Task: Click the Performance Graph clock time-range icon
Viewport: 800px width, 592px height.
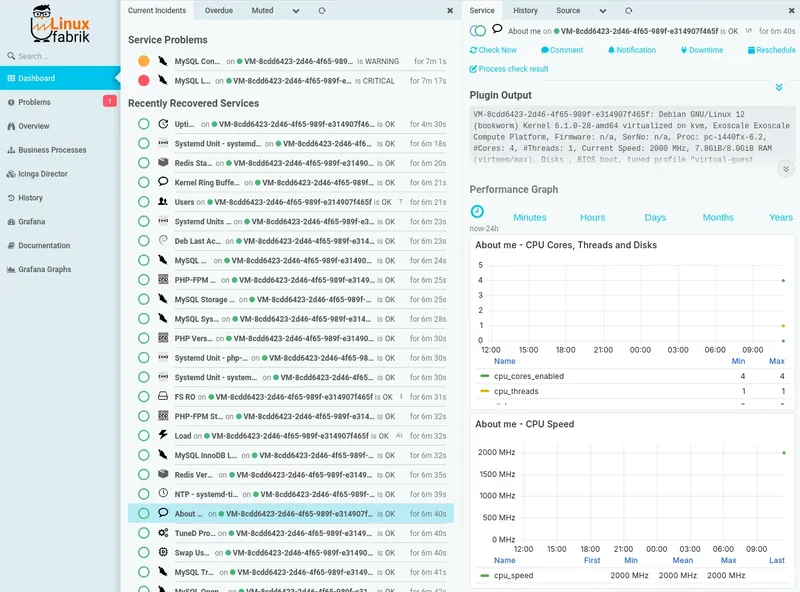Action: pos(477,211)
